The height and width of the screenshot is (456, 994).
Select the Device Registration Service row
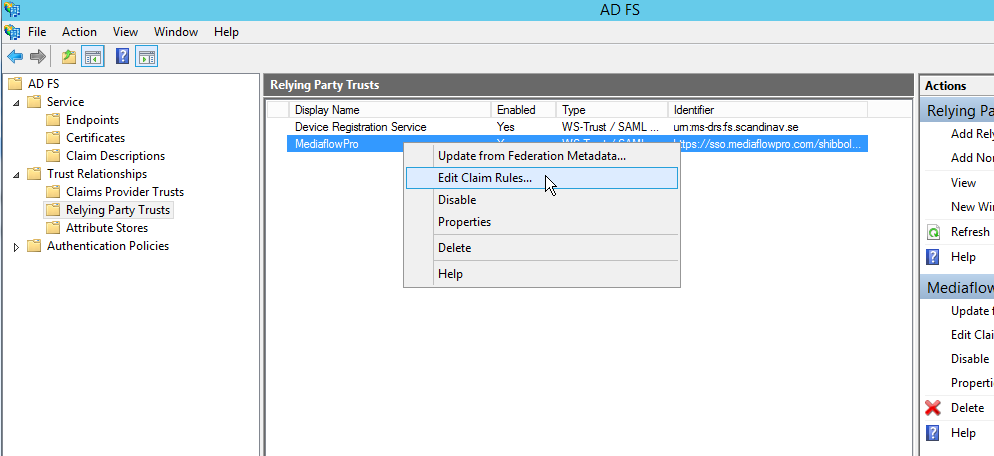360,127
